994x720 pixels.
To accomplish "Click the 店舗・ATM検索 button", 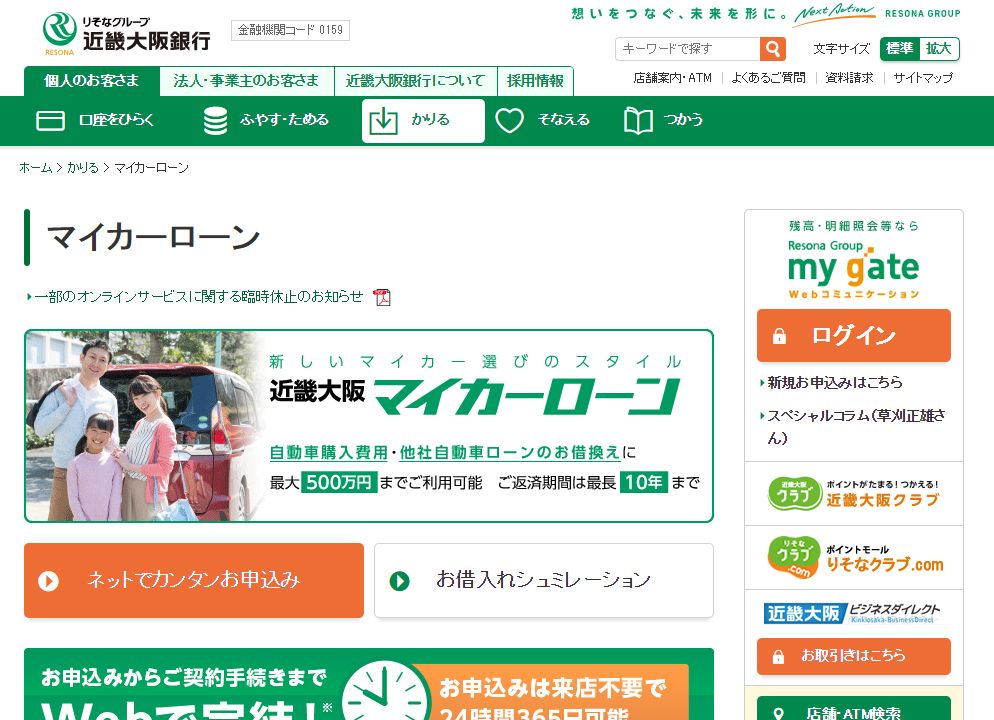I will pos(853,710).
